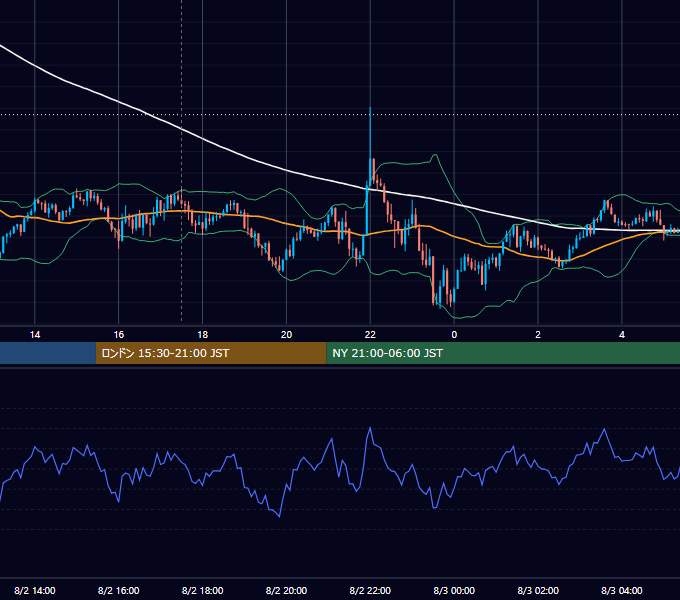
Task: Click the 8/3 02:00 date label
Action: tap(538, 590)
